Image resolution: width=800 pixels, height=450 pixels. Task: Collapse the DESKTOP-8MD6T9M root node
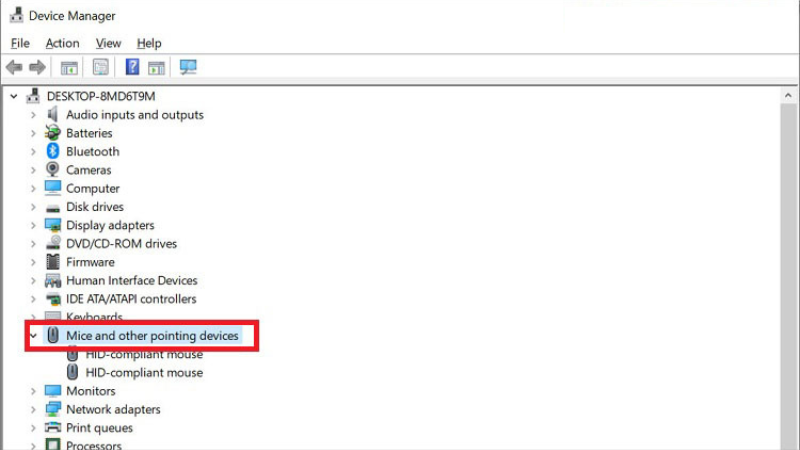pyautogui.click(x=14, y=96)
